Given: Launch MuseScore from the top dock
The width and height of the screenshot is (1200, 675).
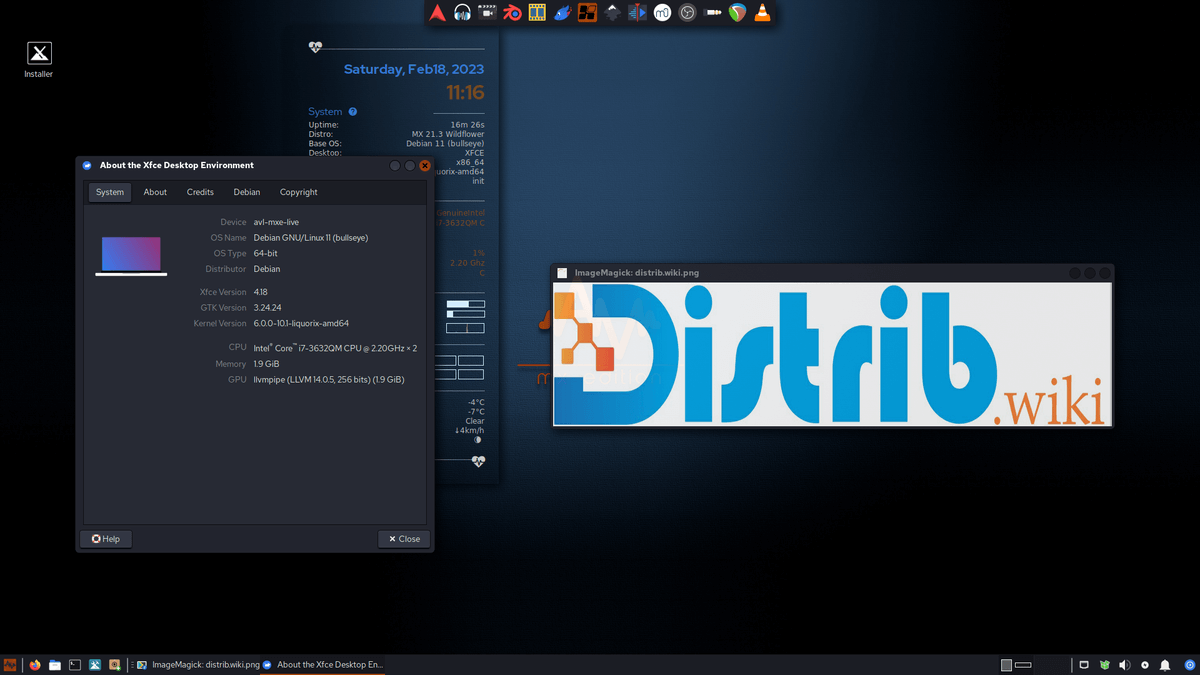Looking at the screenshot, I should point(662,13).
